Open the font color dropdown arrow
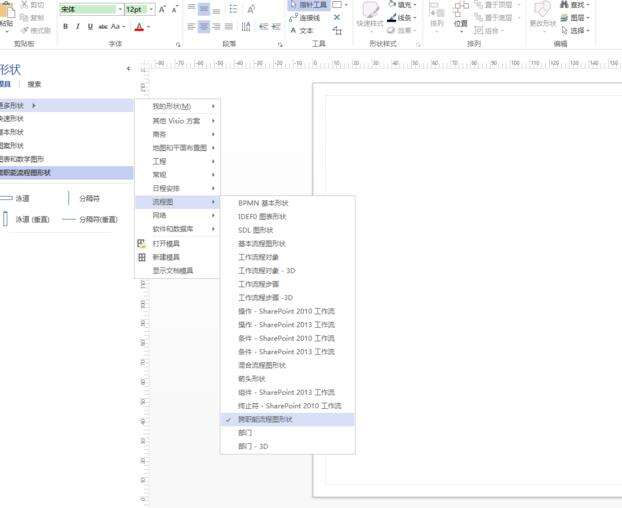This screenshot has height=508, width=622. [x=148, y=27]
